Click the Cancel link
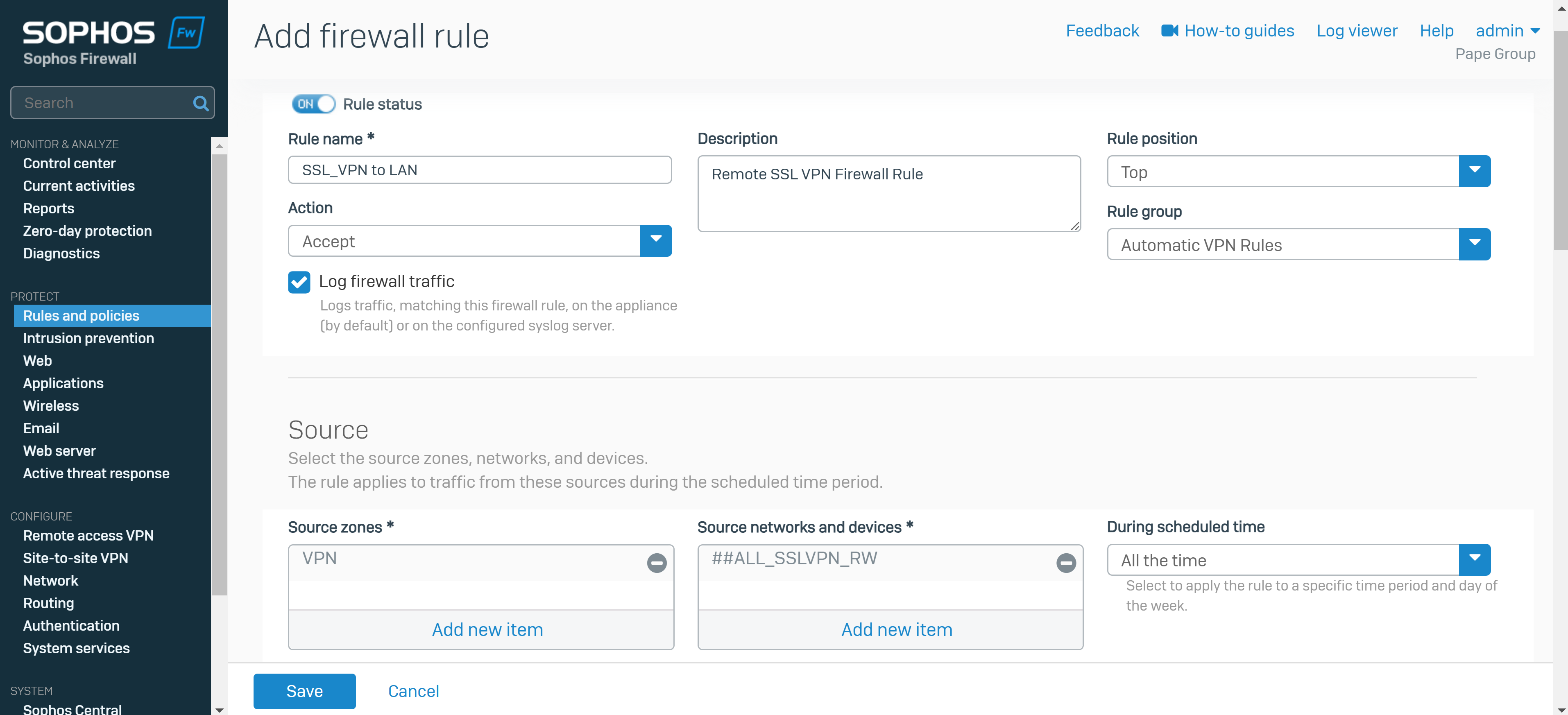This screenshot has width=1568, height=715. pyautogui.click(x=413, y=691)
